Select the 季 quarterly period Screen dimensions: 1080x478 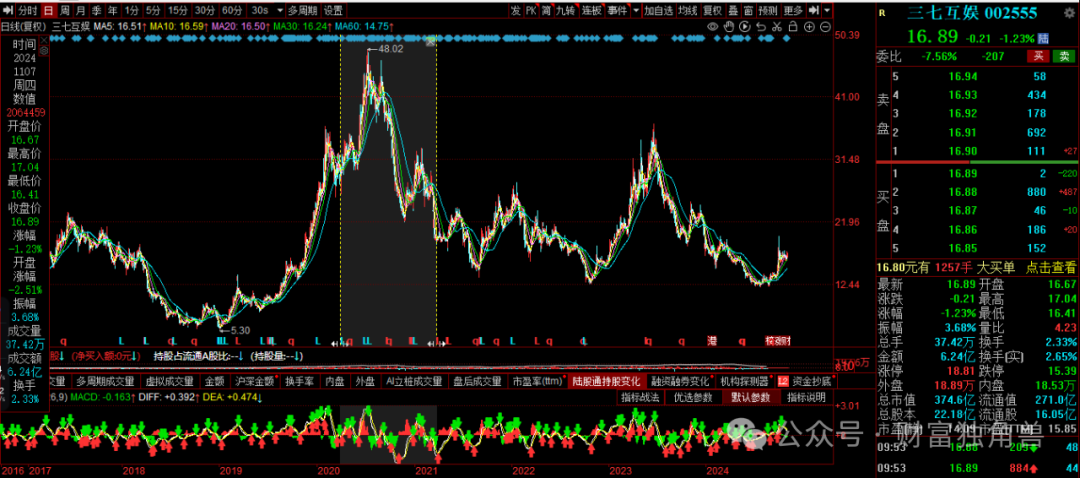[x=97, y=10]
